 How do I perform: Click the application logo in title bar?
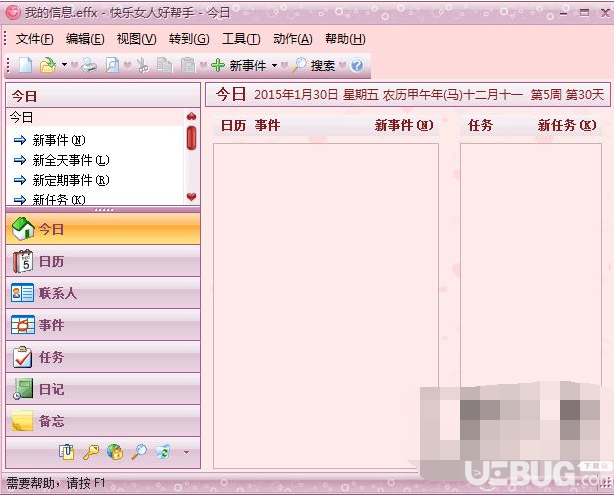click(13, 13)
